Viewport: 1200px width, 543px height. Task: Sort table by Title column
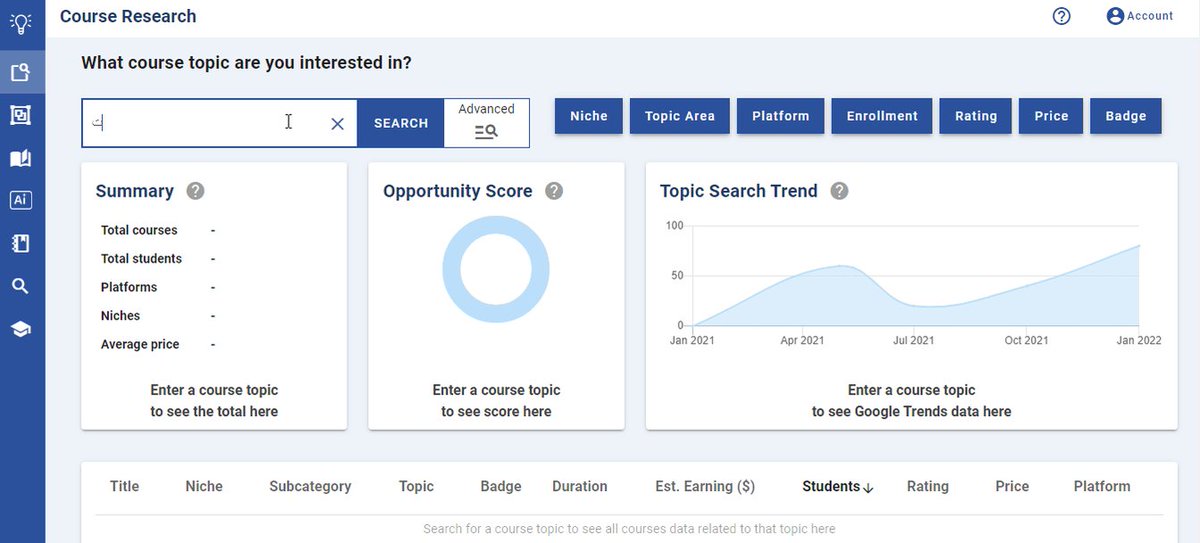pos(124,486)
